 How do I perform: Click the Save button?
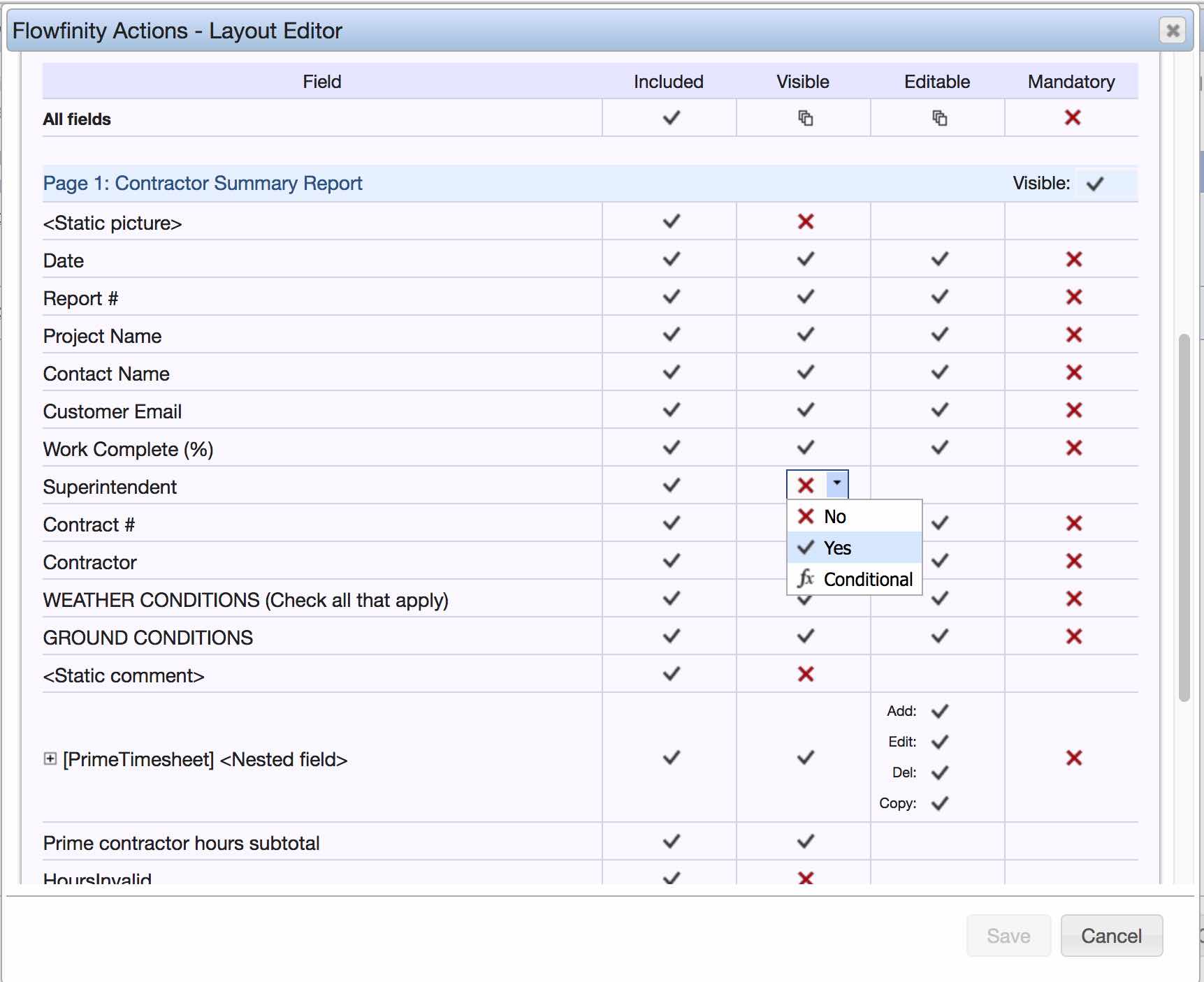click(1008, 936)
